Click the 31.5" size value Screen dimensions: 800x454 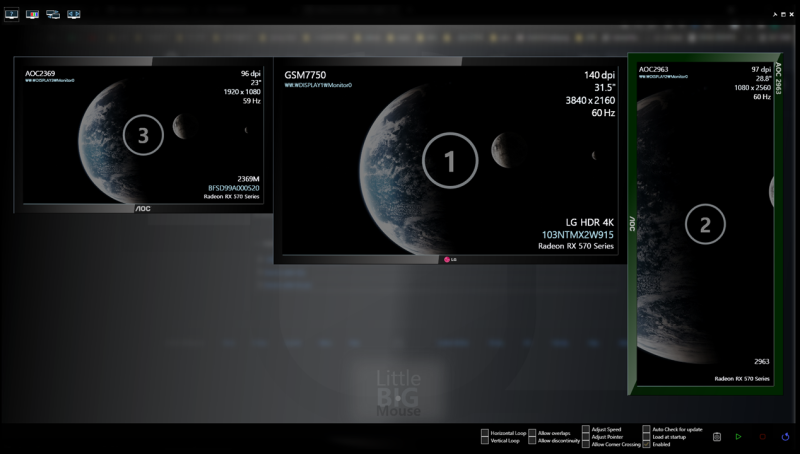tap(605, 88)
